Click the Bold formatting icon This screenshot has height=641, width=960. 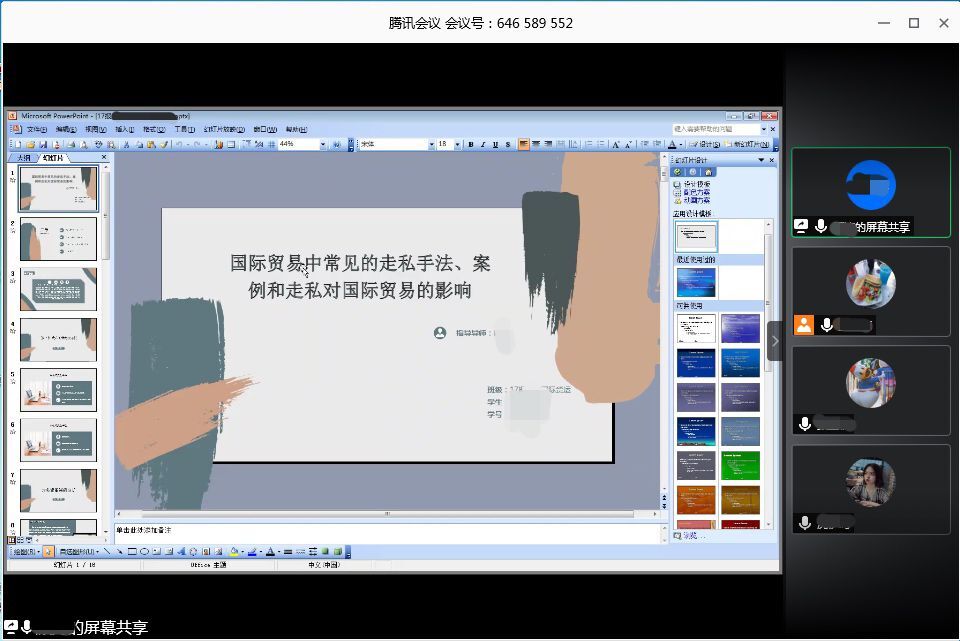pyautogui.click(x=470, y=144)
